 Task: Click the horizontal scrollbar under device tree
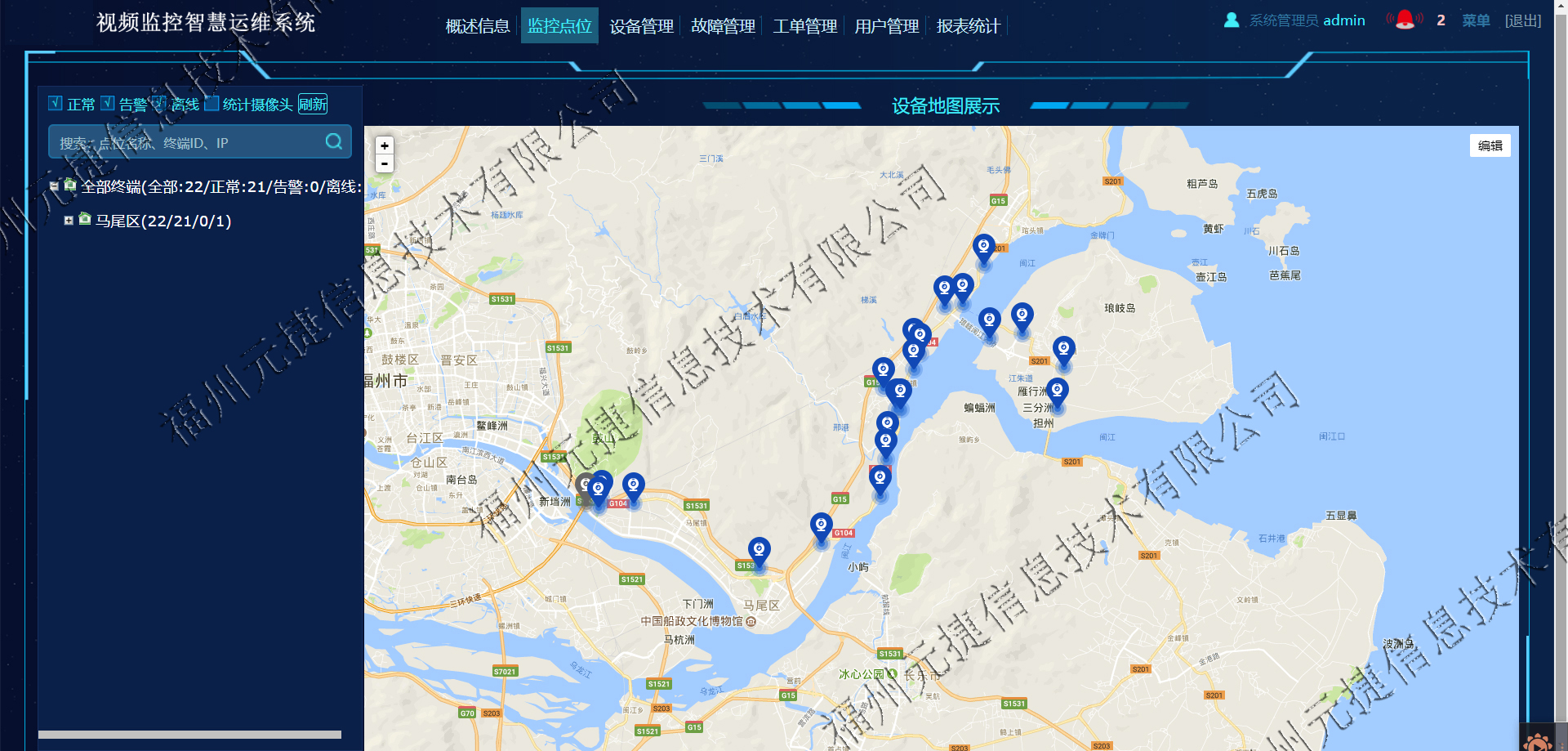pos(189,735)
